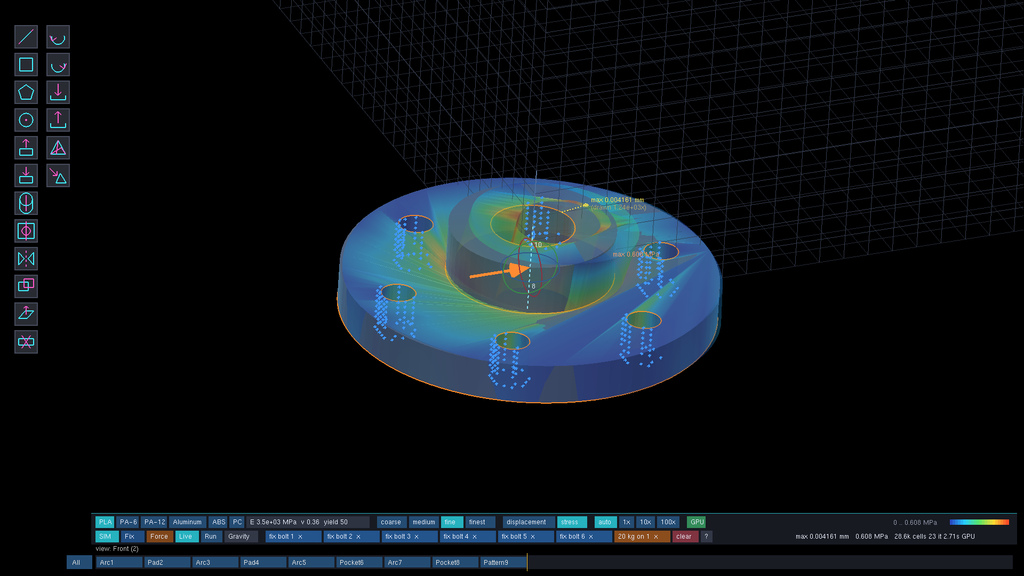Set mesh resolution to fine
1024x576 pixels.
coord(451,522)
